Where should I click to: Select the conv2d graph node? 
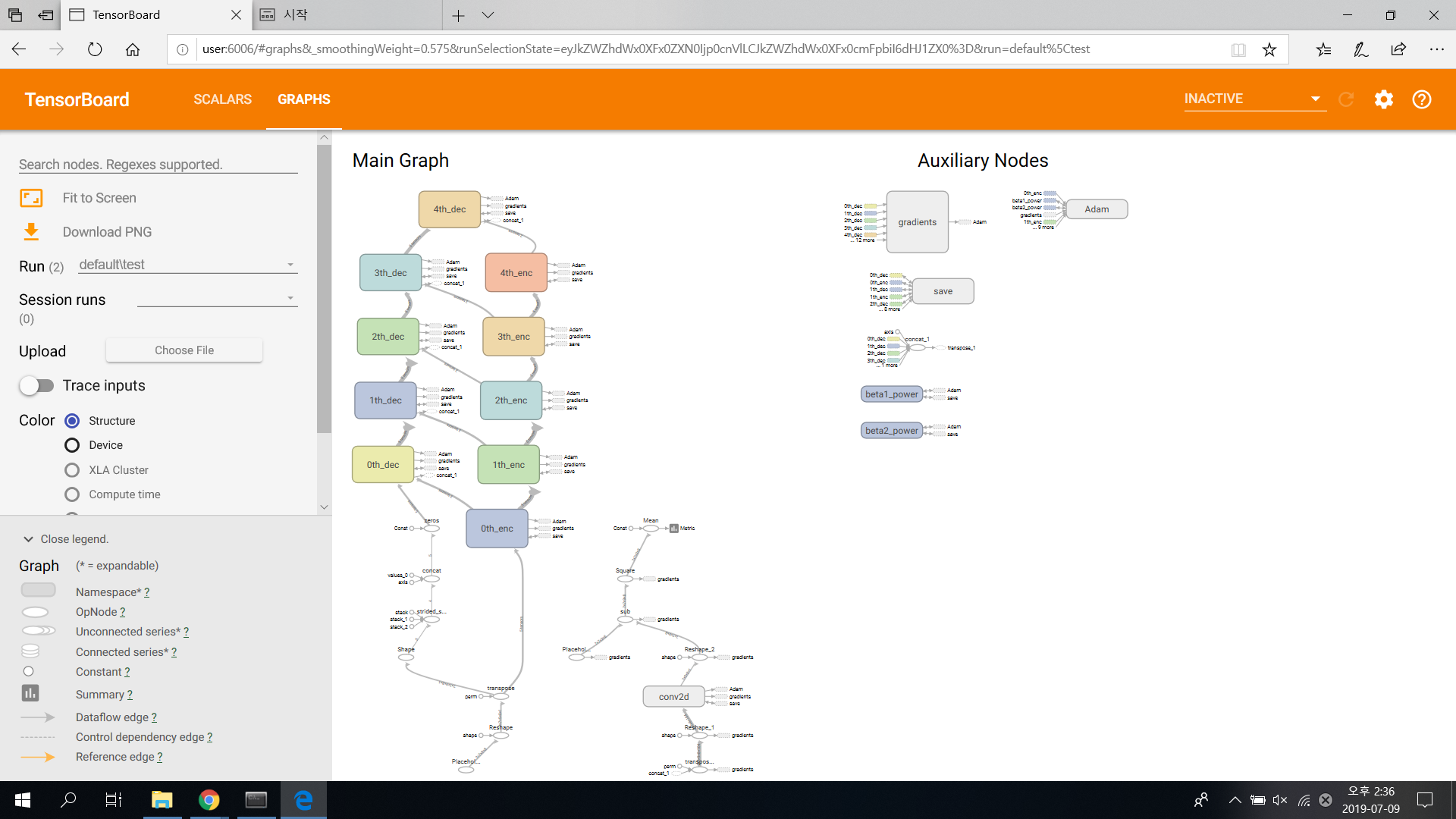click(x=673, y=697)
